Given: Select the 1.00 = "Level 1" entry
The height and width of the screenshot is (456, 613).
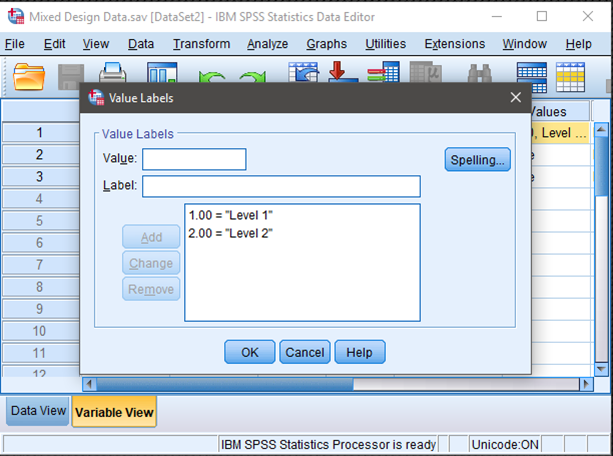Looking at the screenshot, I should click(230, 215).
